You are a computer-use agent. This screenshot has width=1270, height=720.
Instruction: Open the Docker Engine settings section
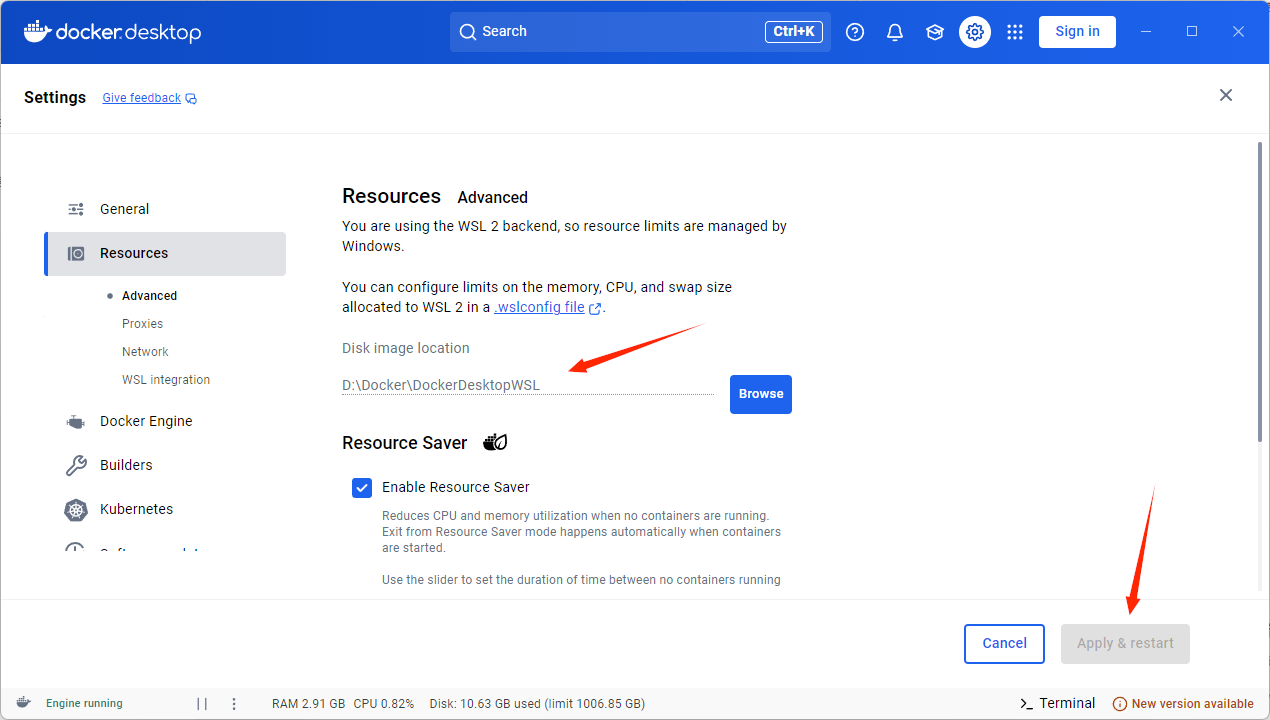(165, 422)
